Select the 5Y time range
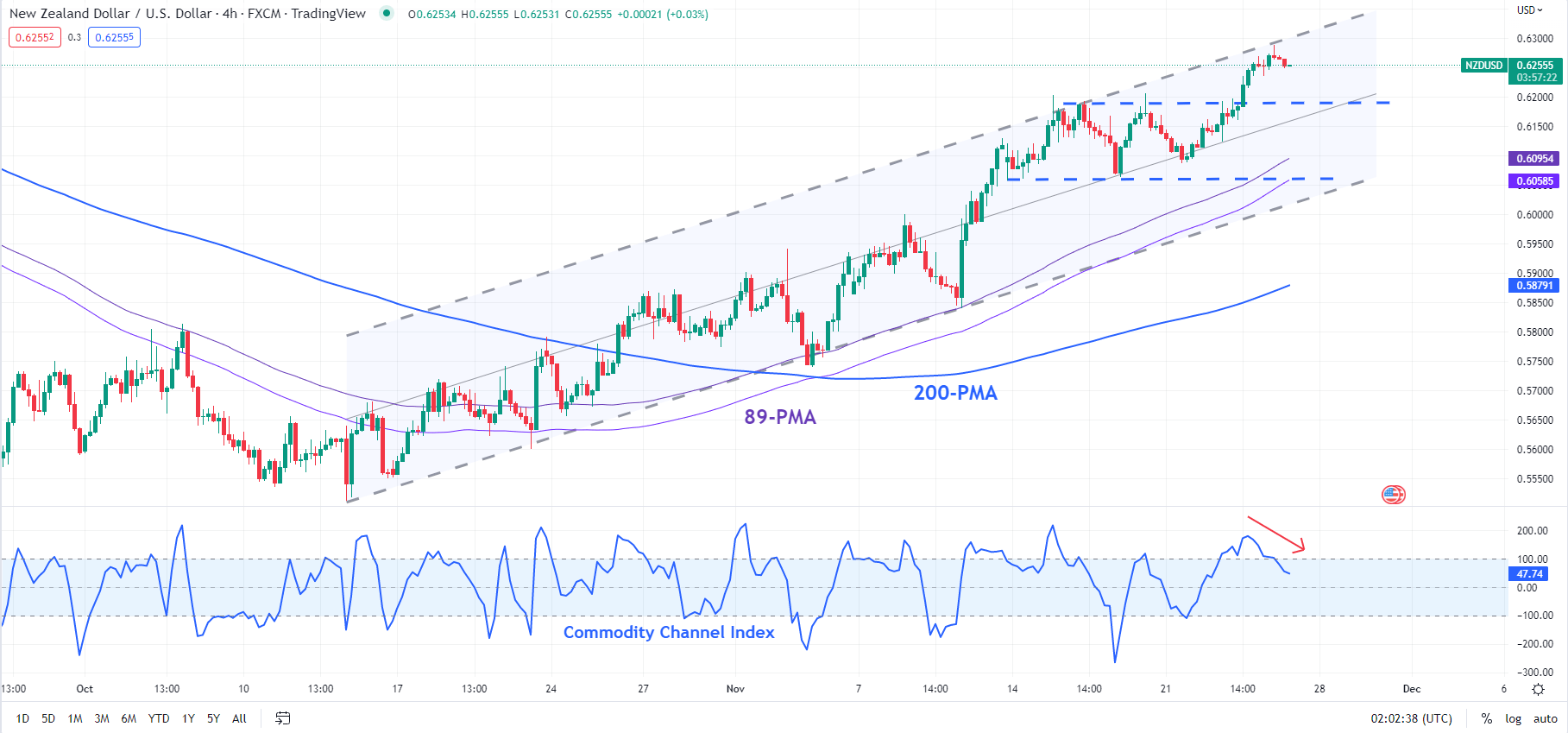Image resolution: width=1568 pixels, height=733 pixels. (x=213, y=718)
